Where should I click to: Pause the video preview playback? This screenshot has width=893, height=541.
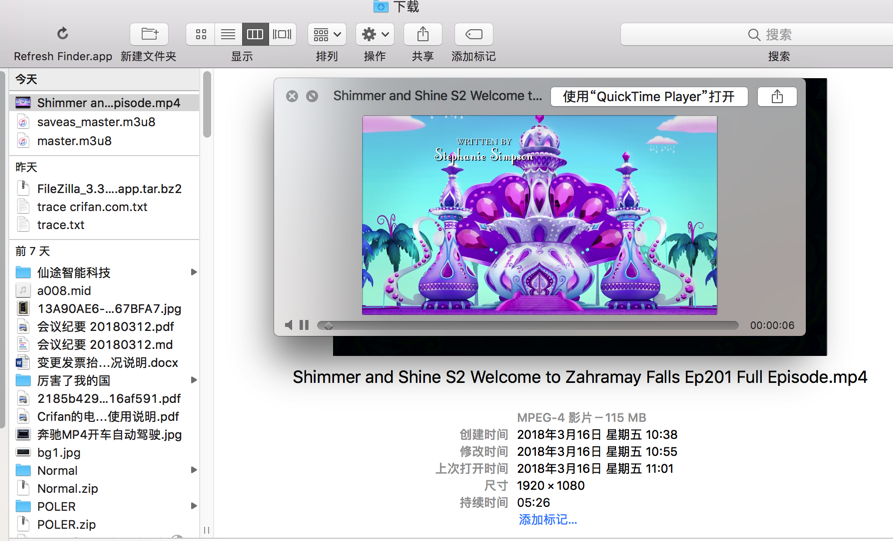tap(304, 325)
